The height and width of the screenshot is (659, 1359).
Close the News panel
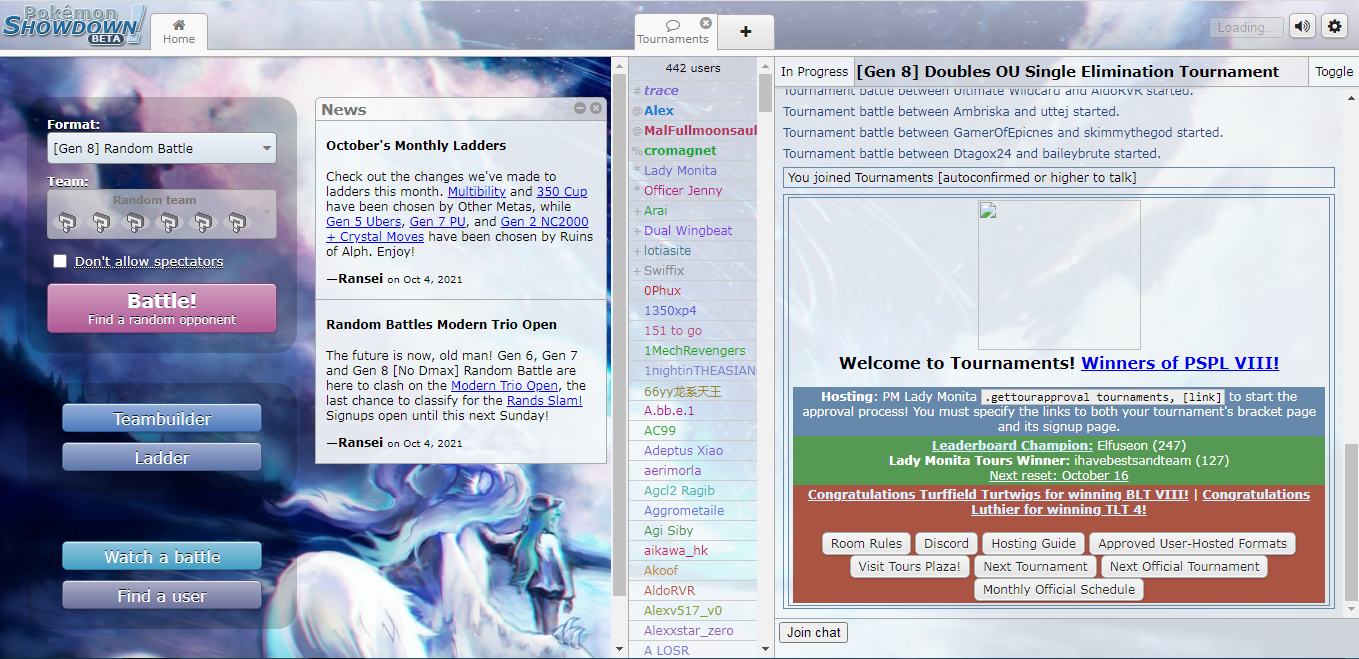coord(596,108)
